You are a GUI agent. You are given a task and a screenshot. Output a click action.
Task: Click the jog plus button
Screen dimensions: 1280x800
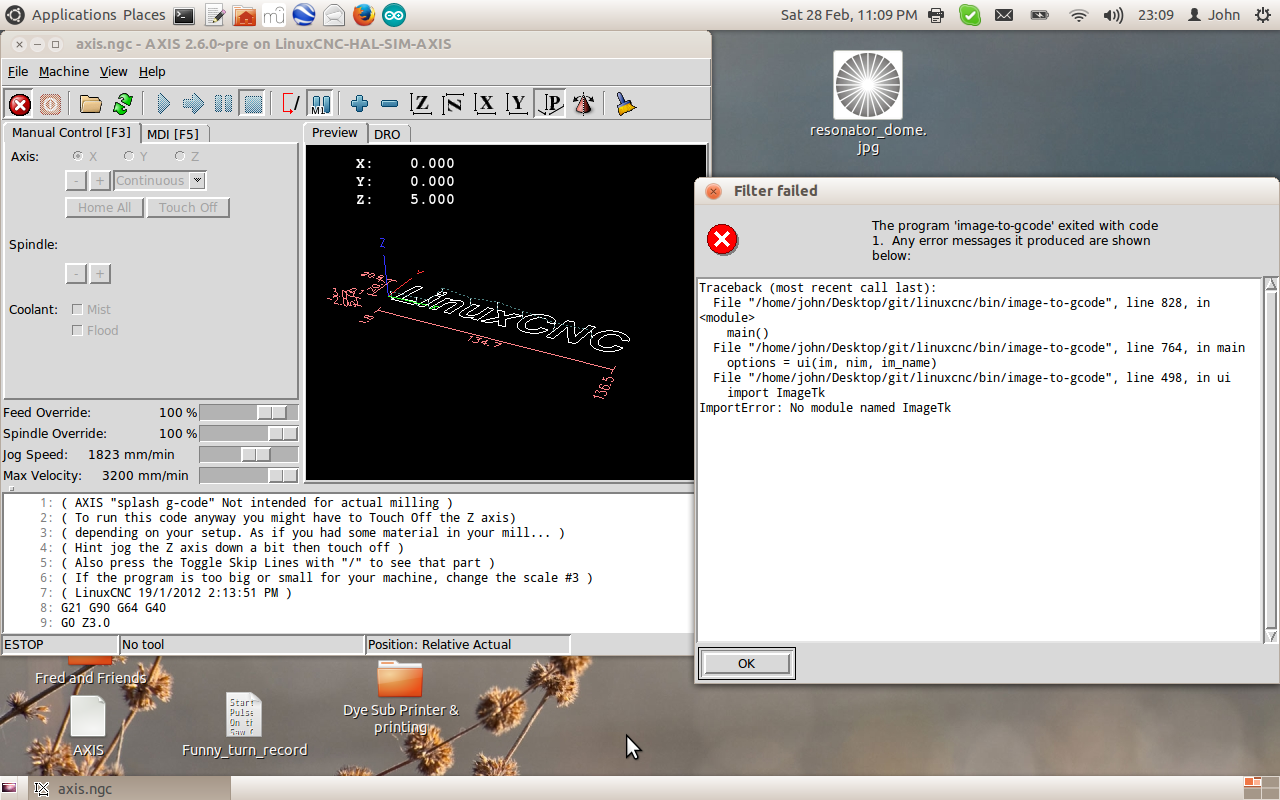click(100, 181)
